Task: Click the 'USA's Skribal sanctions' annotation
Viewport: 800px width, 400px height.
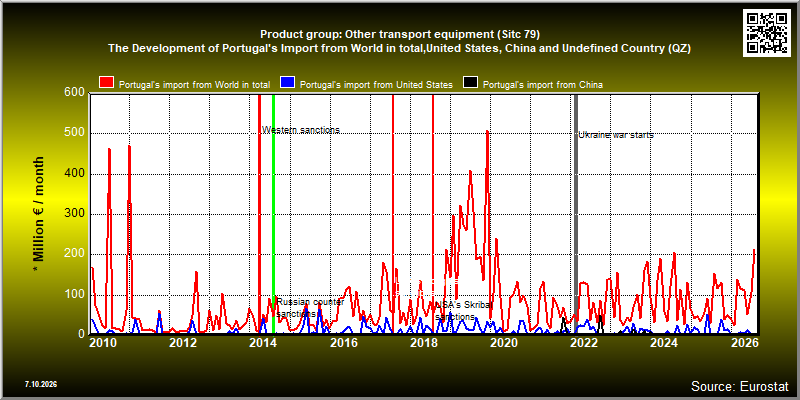Action: coord(464,311)
